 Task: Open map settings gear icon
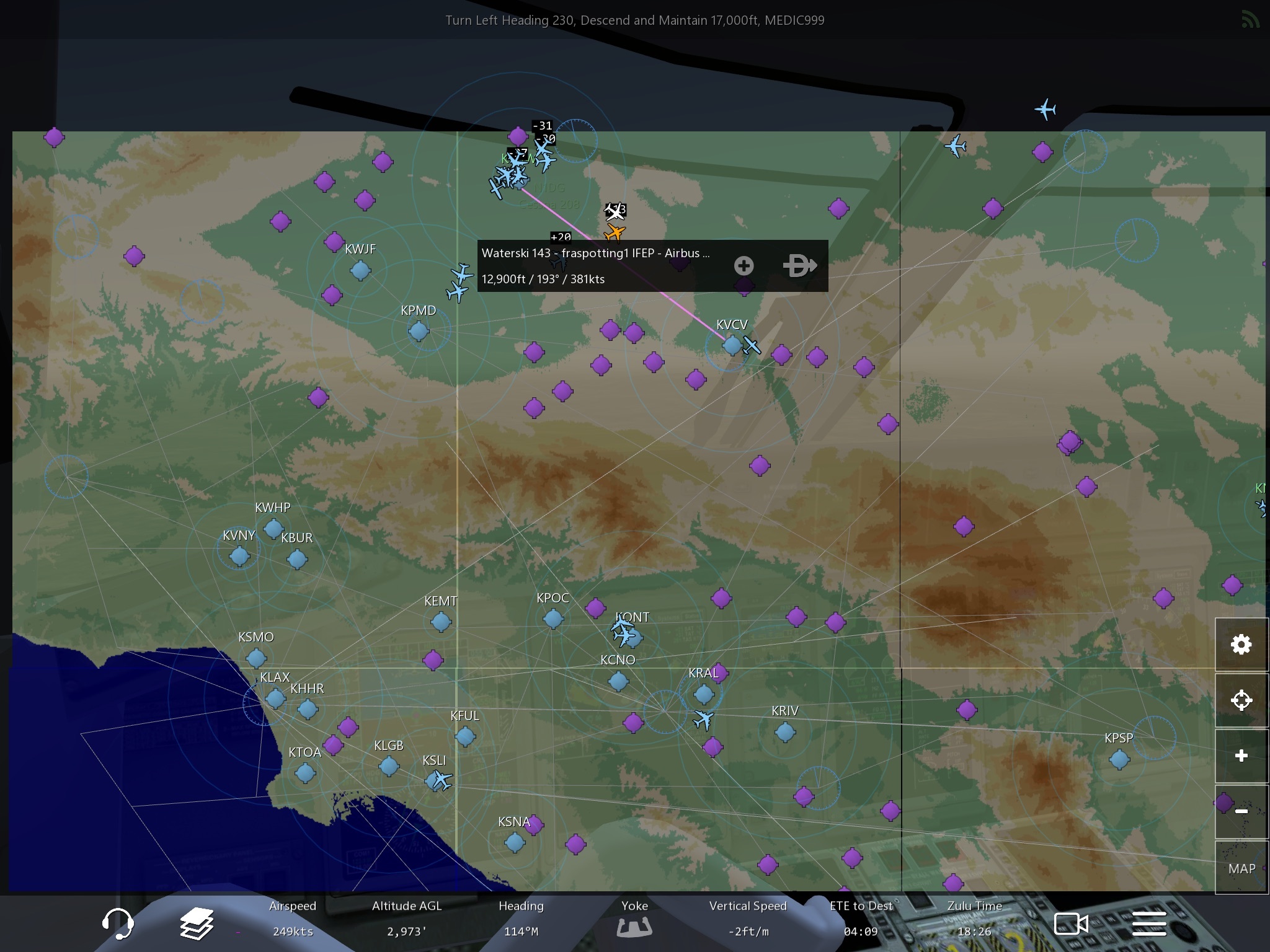1241,645
